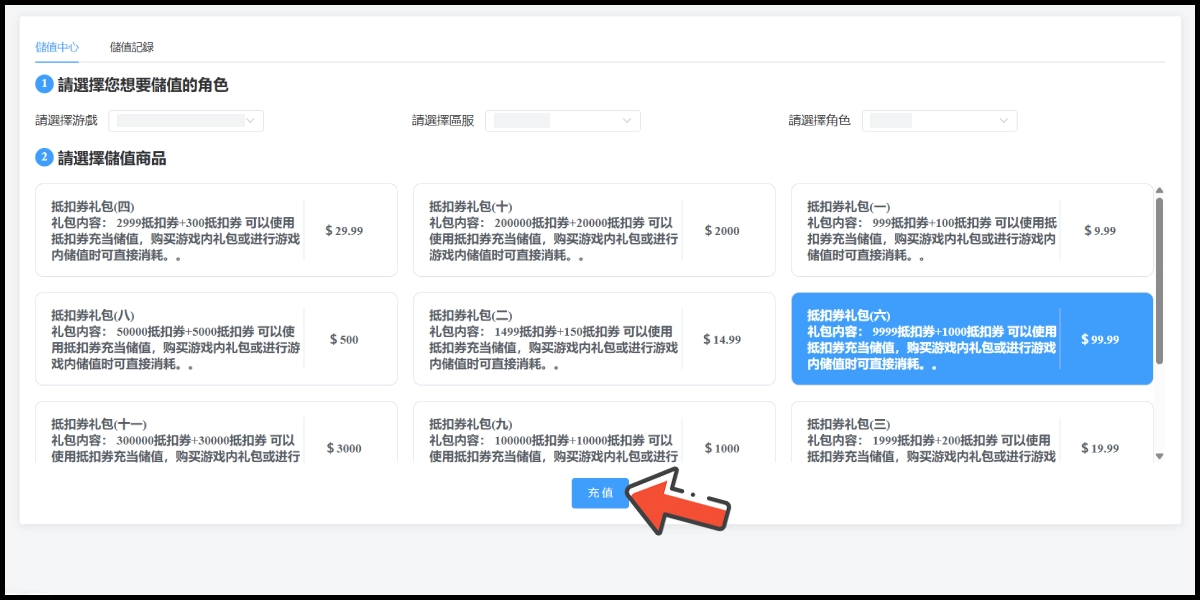Pick 抵扣券礼包(三) priced $19.99
1200x600 pixels.
(x=971, y=435)
